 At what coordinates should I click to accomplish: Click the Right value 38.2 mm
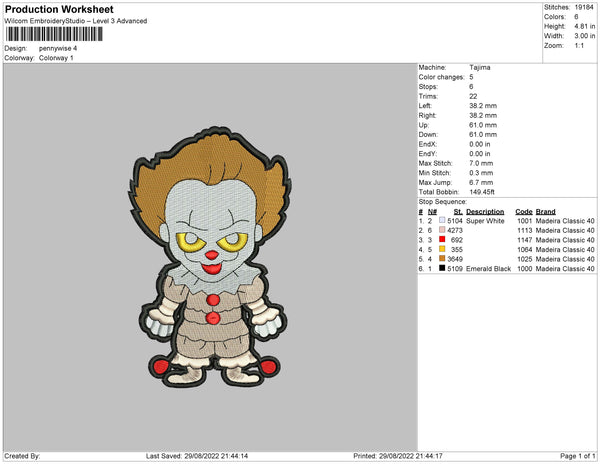click(x=483, y=115)
